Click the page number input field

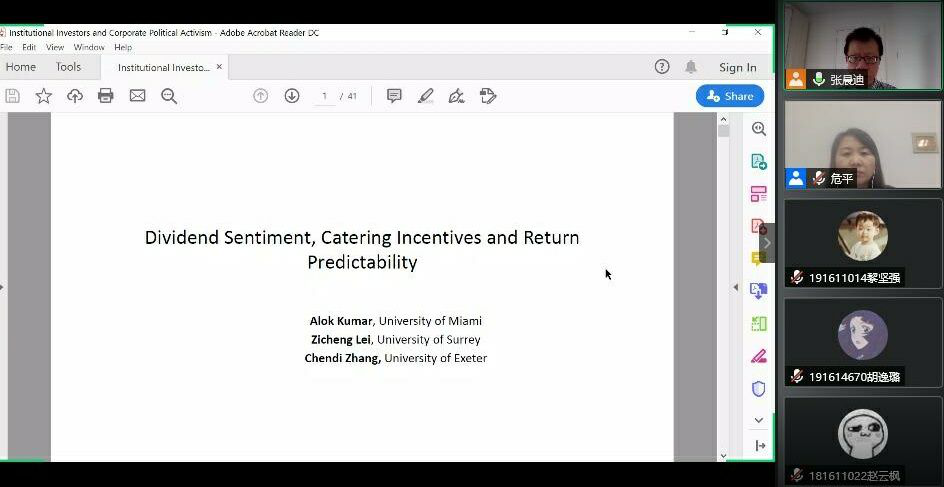(324, 96)
